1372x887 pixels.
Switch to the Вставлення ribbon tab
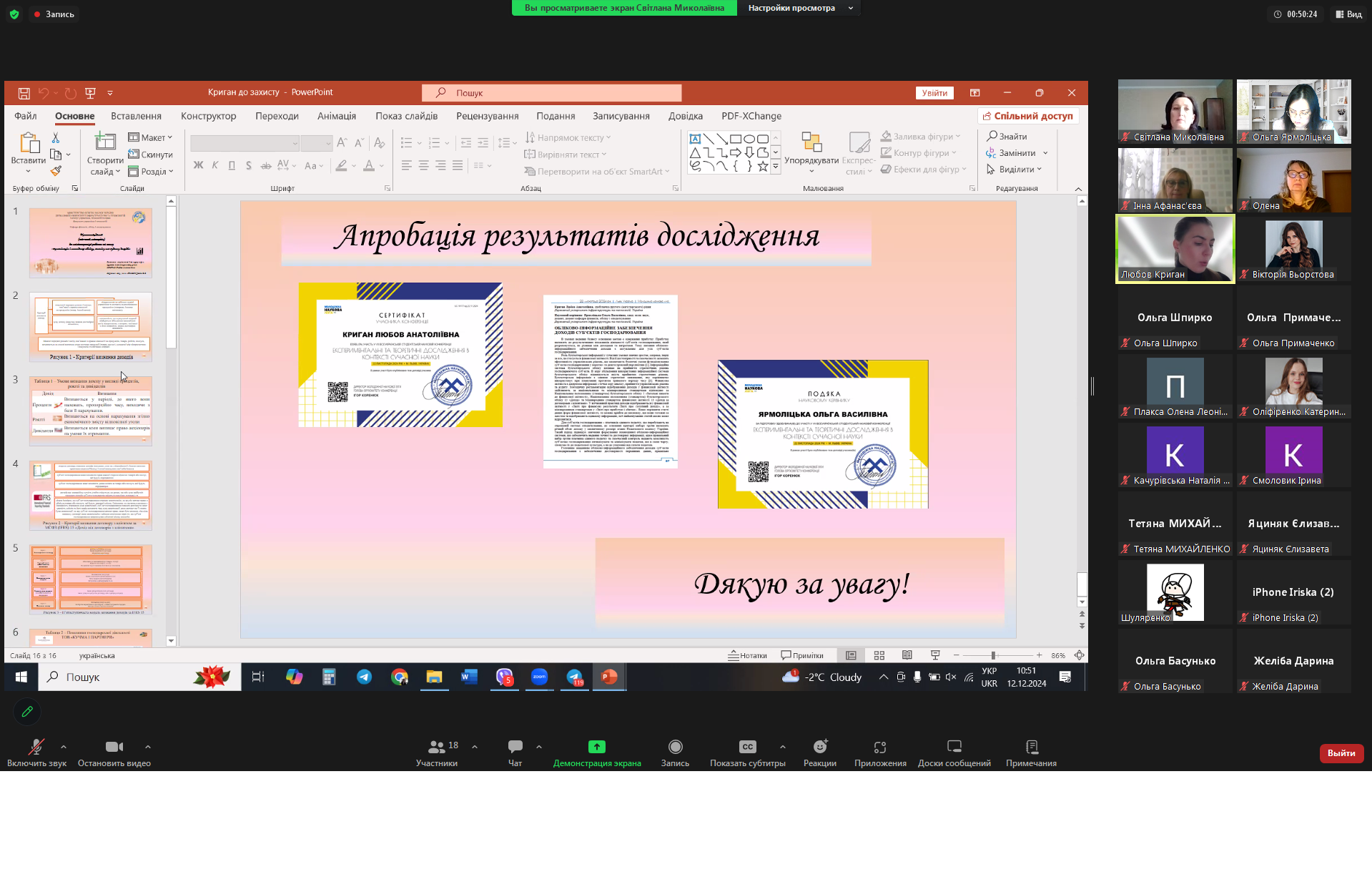point(136,116)
